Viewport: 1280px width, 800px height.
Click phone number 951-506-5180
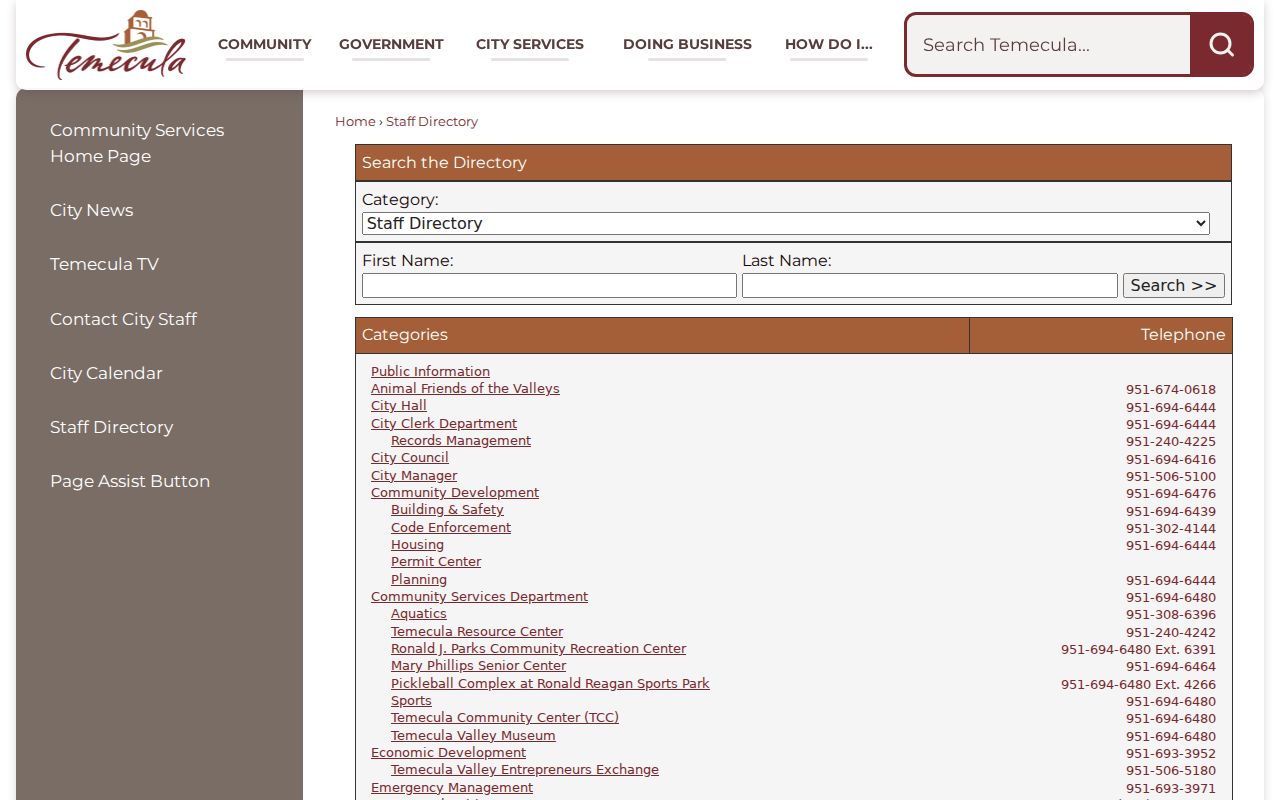coord(1171,770)
